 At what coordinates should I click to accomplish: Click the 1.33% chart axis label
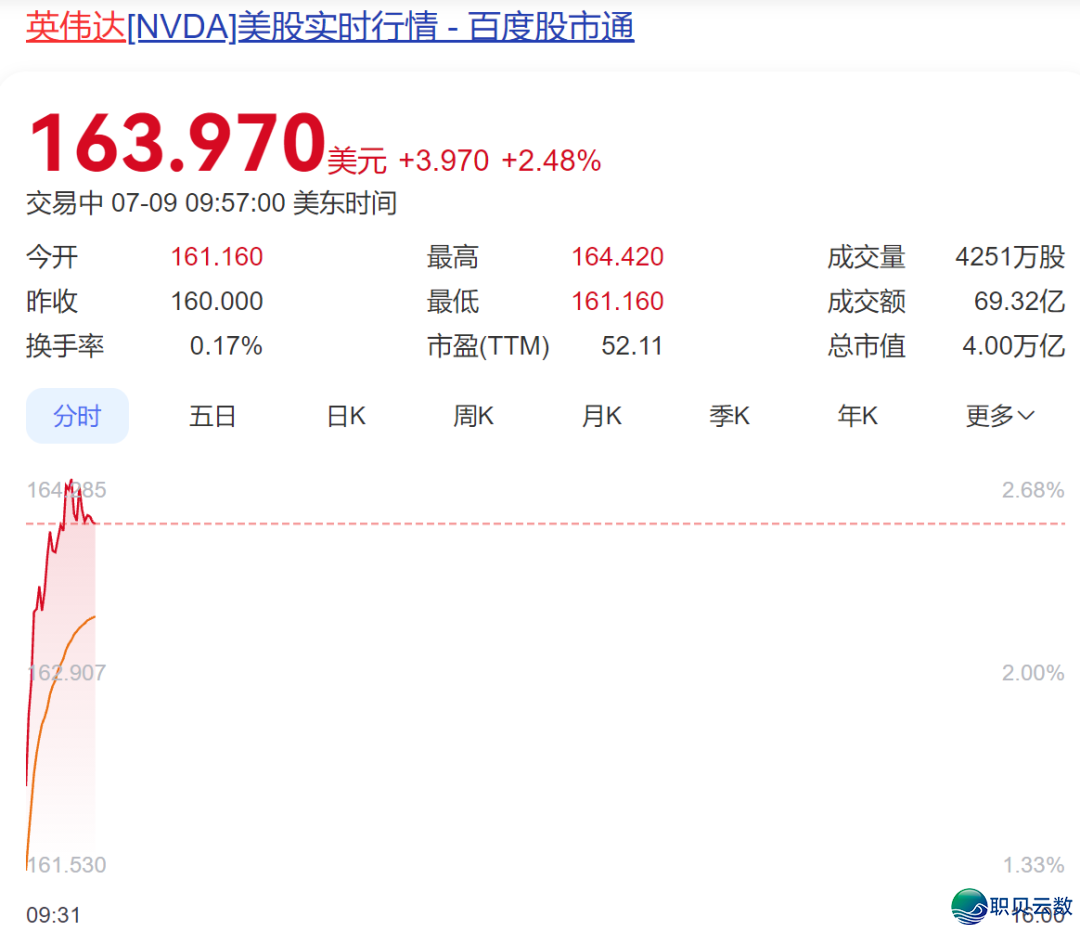point(1033,865)
